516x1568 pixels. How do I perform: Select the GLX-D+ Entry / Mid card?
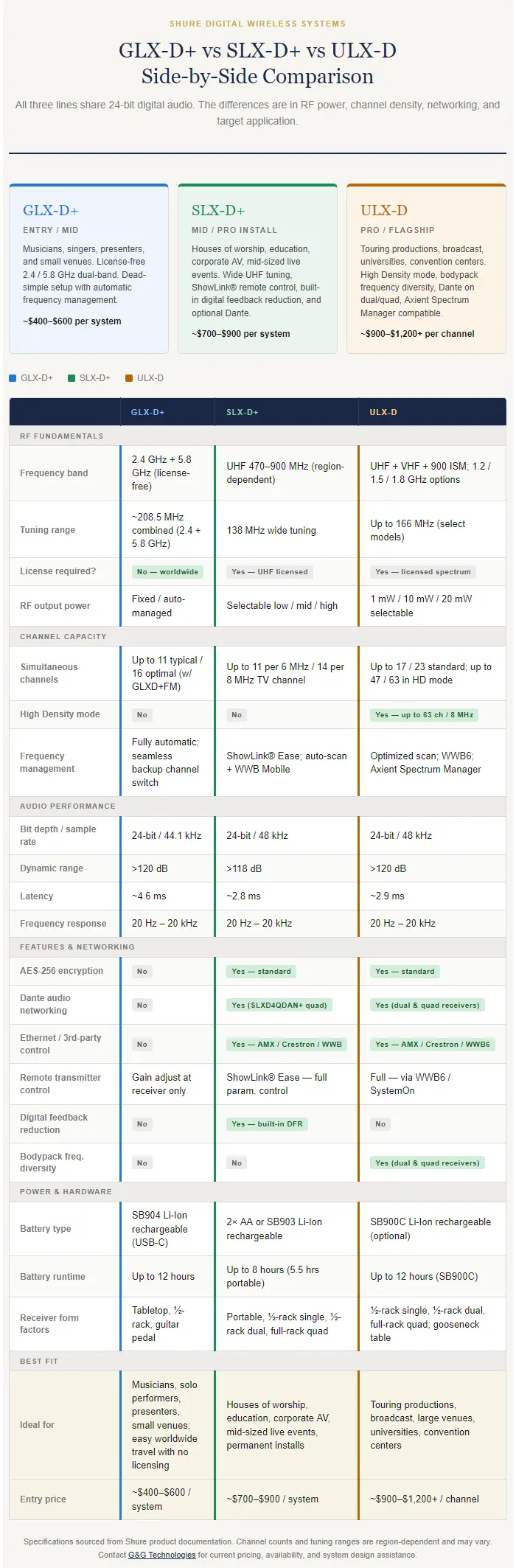tap(88, 268)
